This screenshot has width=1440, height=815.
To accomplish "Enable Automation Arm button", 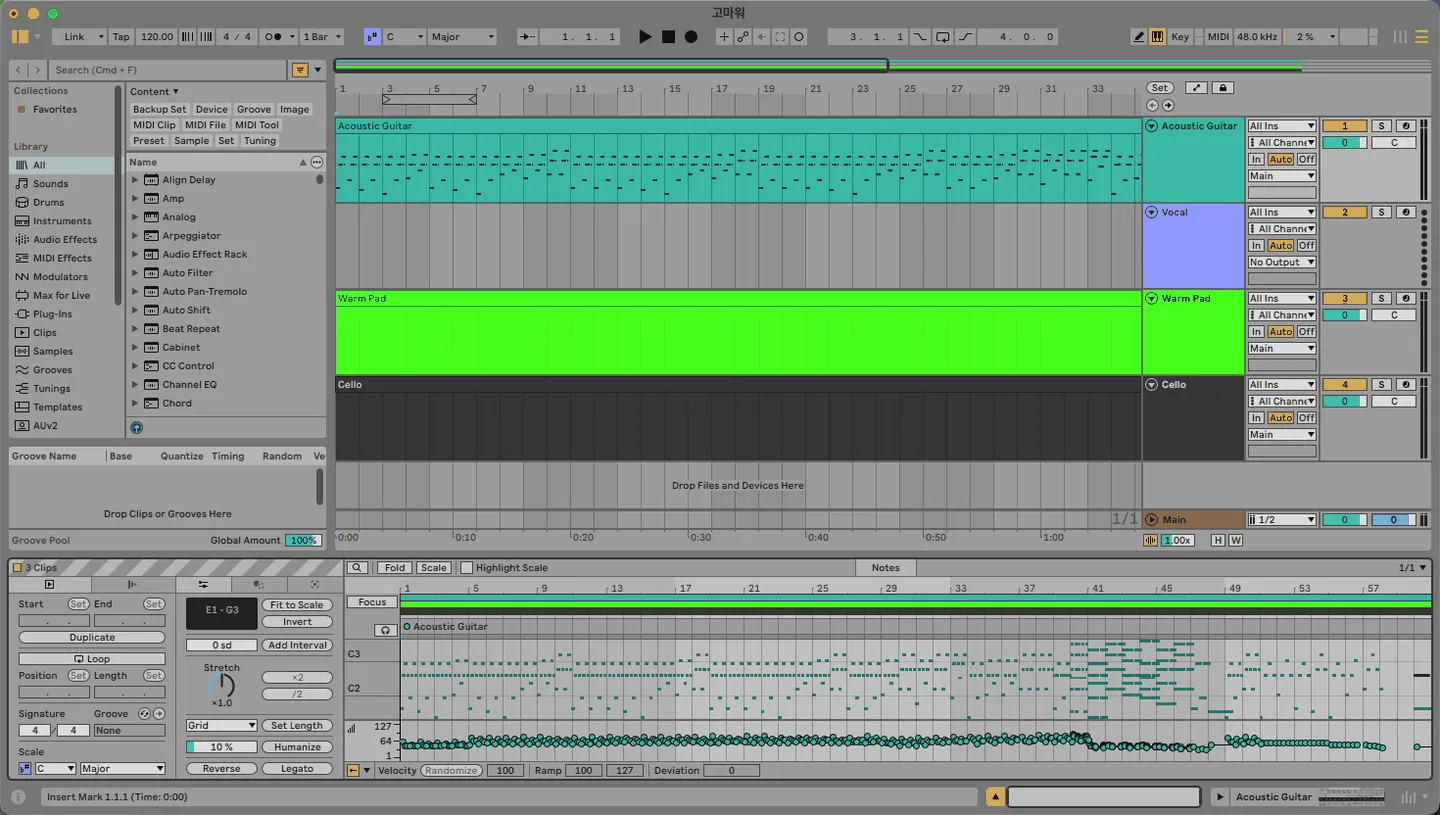I will pos(743,37).
